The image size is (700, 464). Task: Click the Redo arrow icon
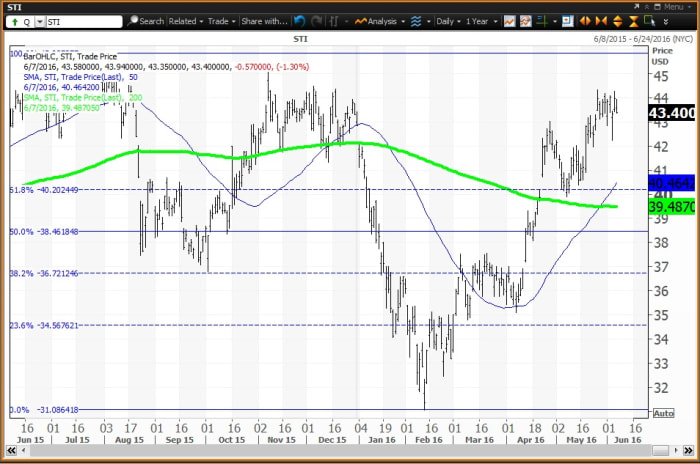click(x=318, y=20)
